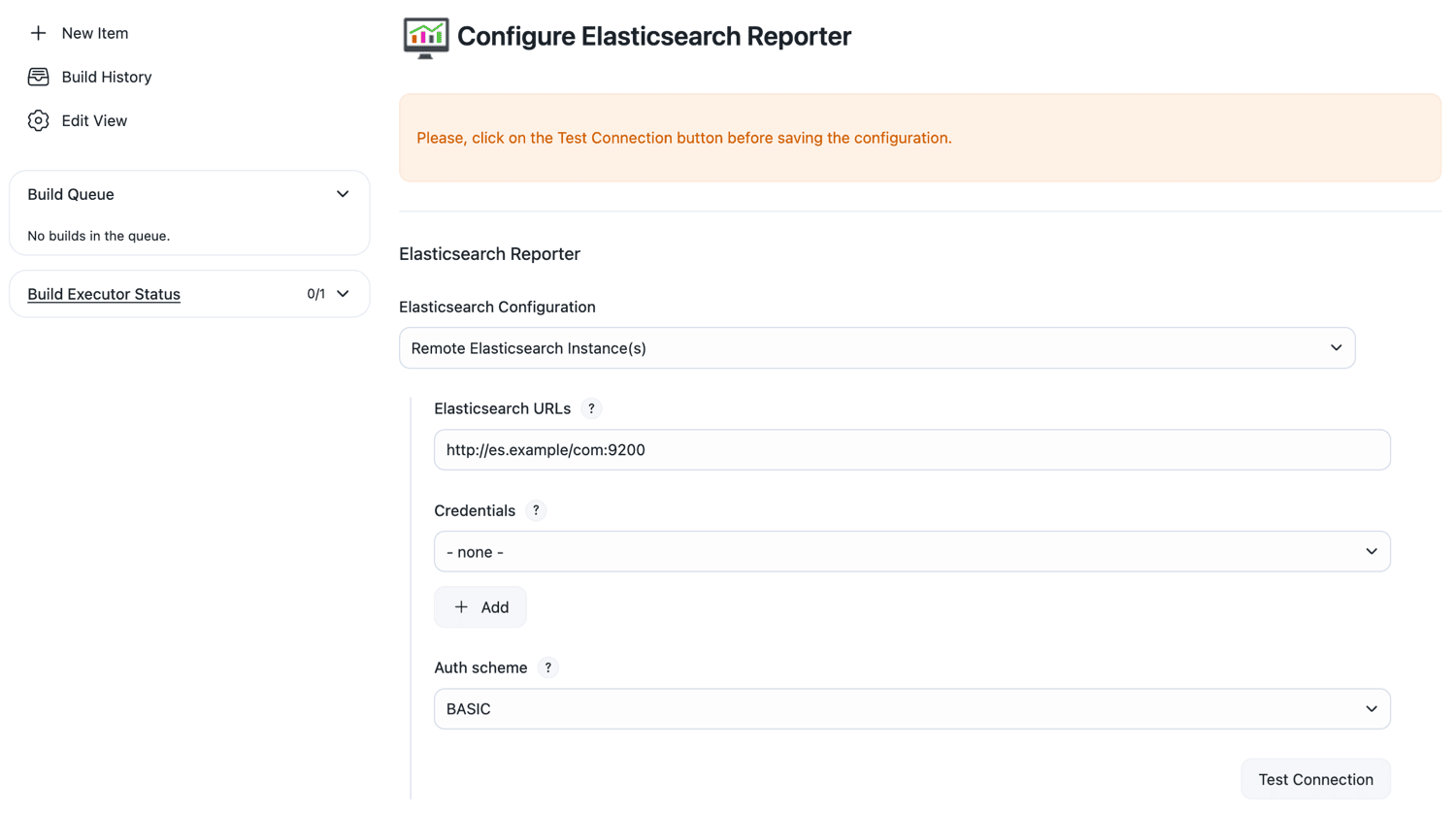Click the Elasticsearch URLs input field
The width and height of the screenshot is (1456, 813).
click(911, 450)
